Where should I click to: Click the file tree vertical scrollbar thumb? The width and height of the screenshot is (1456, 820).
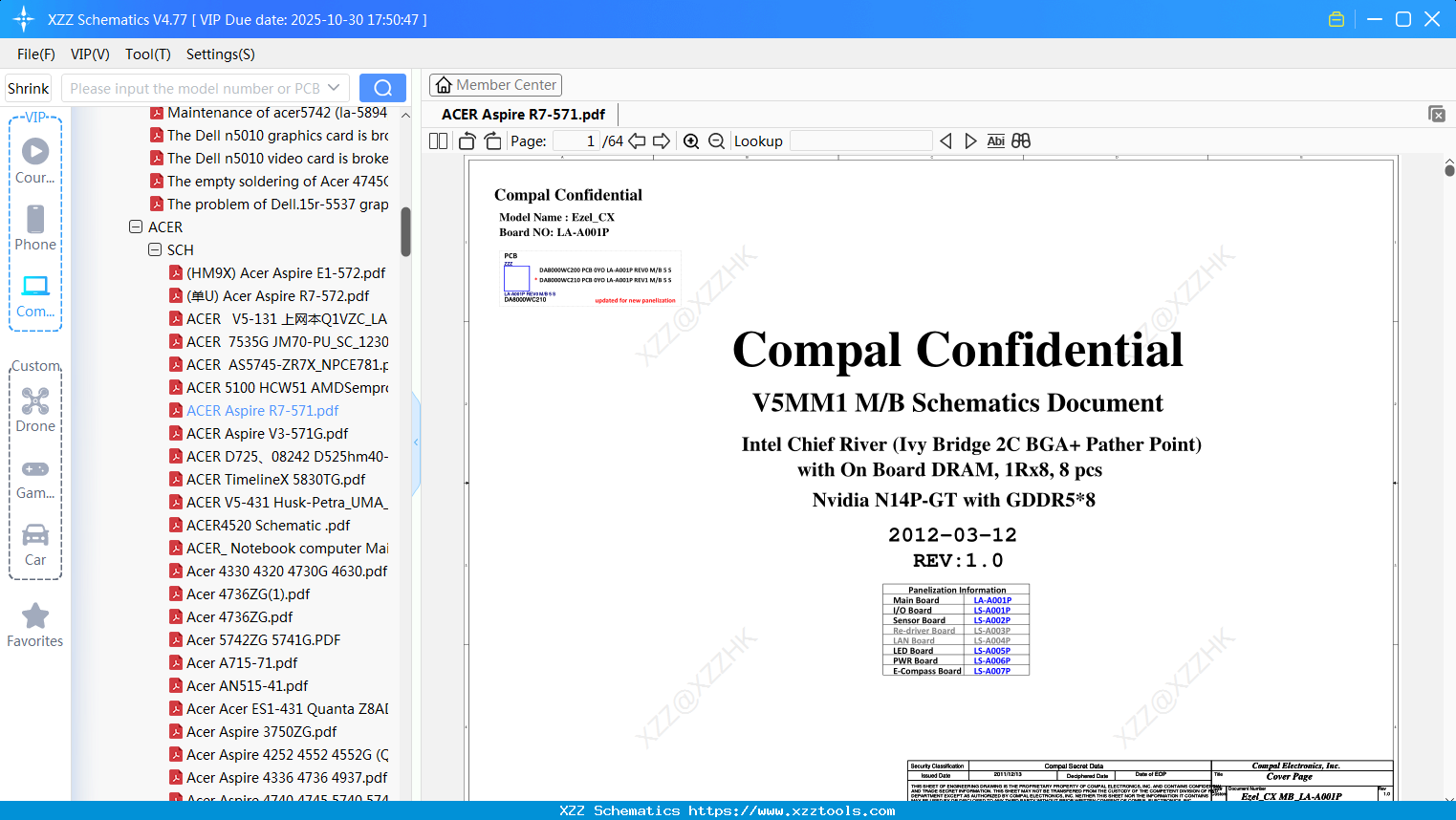pos(405,231)
